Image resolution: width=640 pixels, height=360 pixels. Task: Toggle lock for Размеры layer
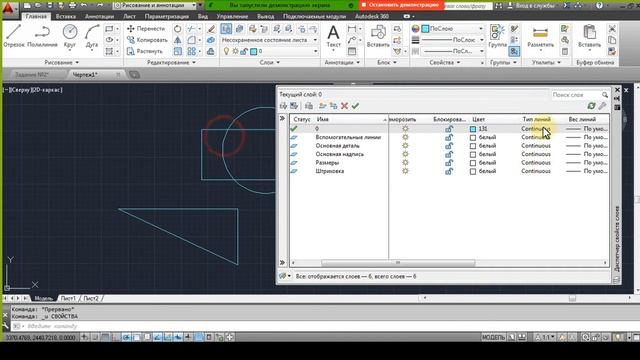[449, 162]
